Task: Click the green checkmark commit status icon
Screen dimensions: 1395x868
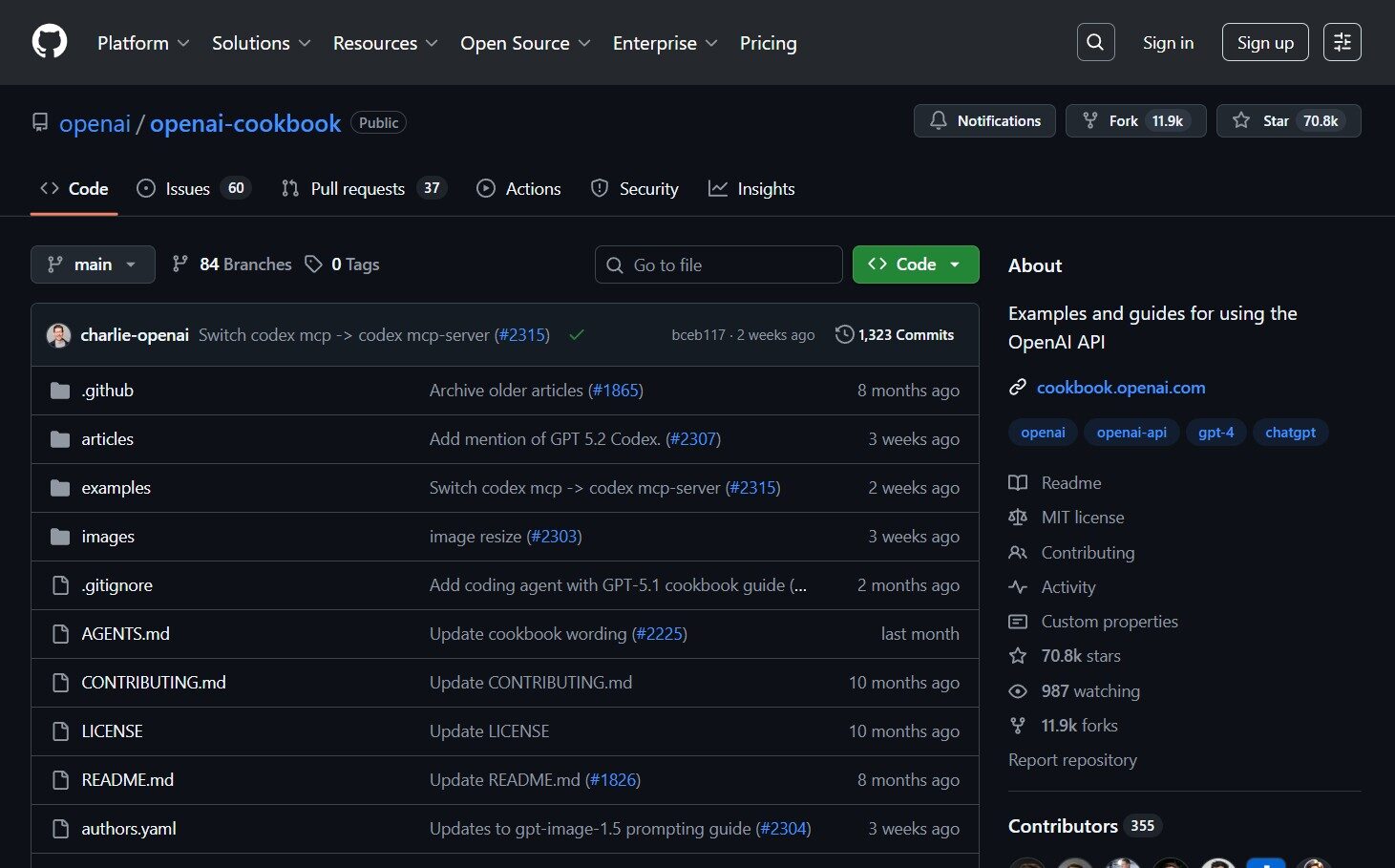Action: (x=577, y=335)
